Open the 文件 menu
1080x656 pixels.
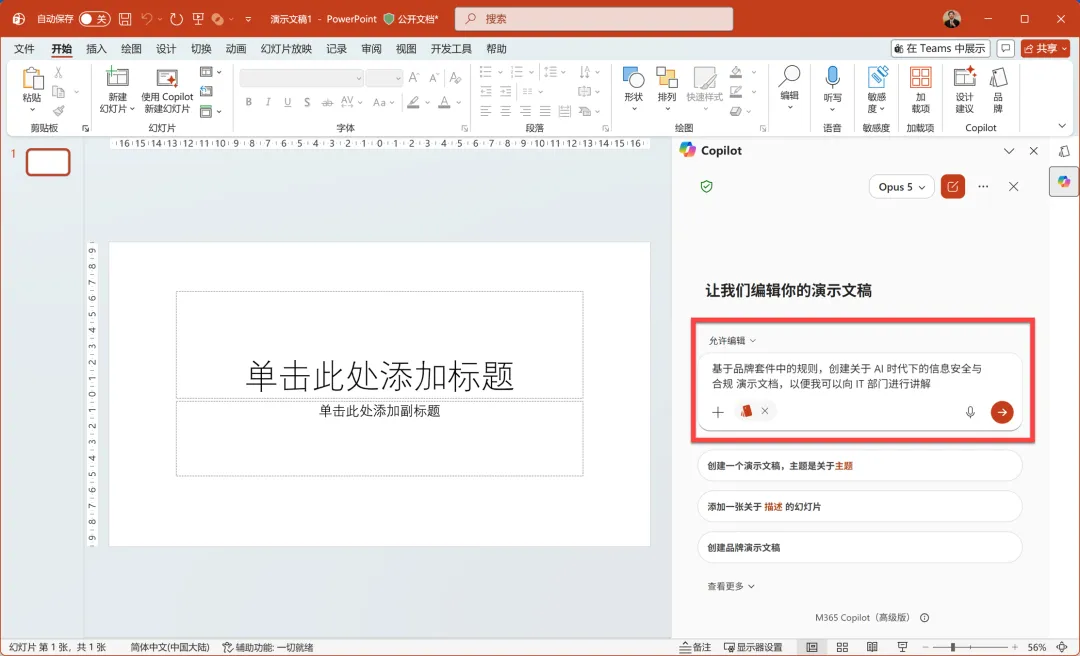24,48
